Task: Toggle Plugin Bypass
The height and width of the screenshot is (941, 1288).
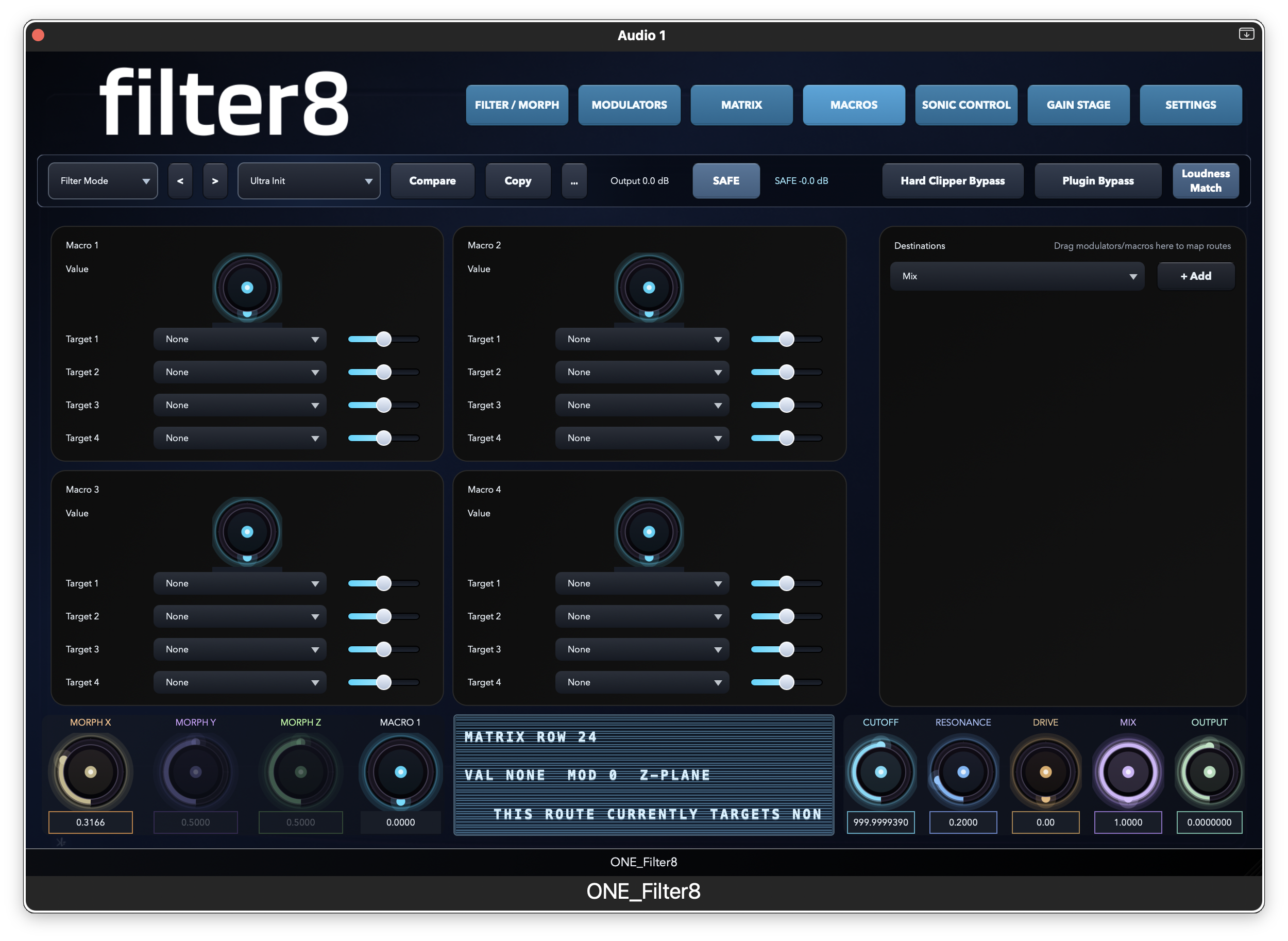Action: [1097, 180]
